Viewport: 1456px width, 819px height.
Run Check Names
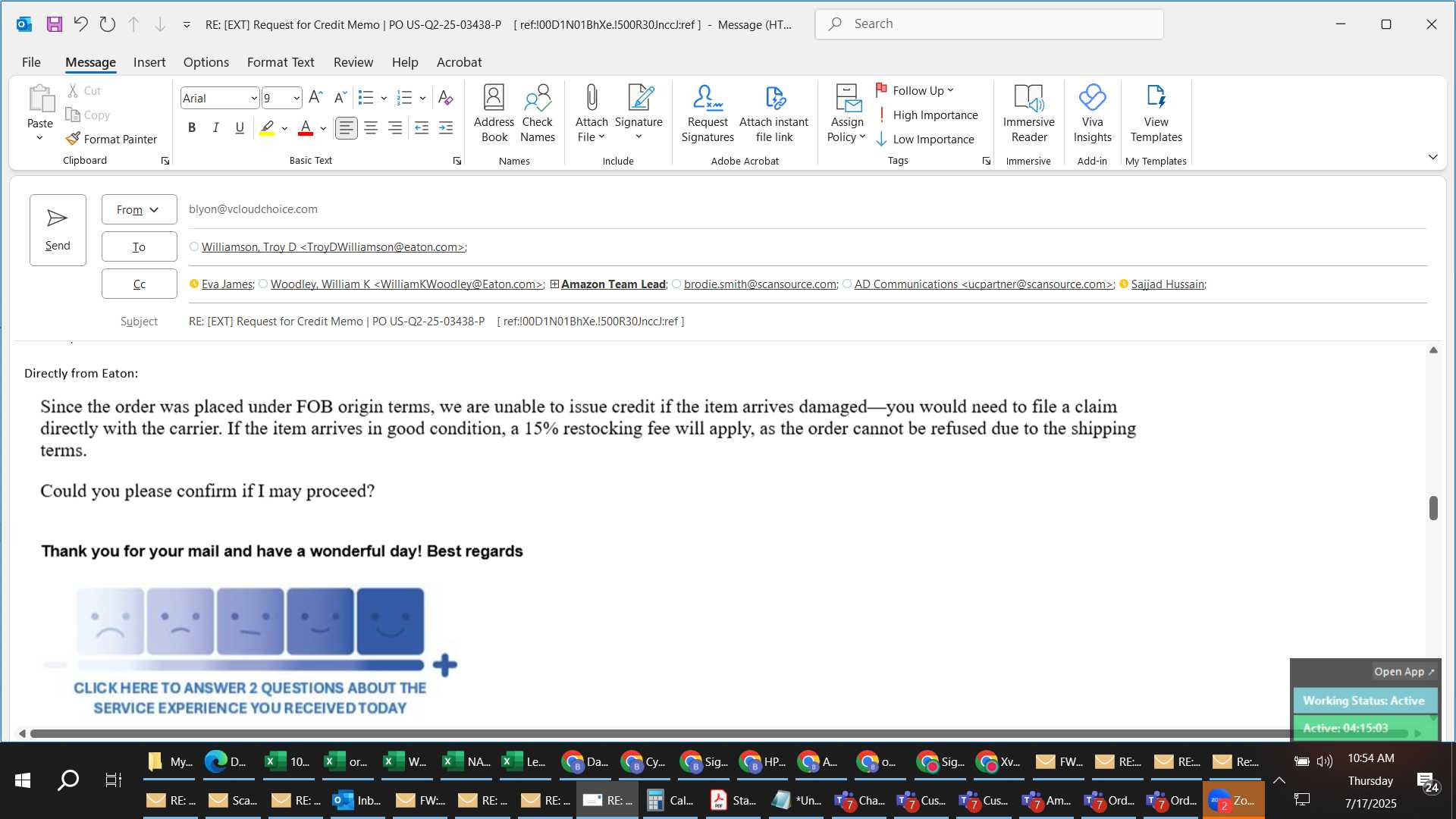pos(538,114)
